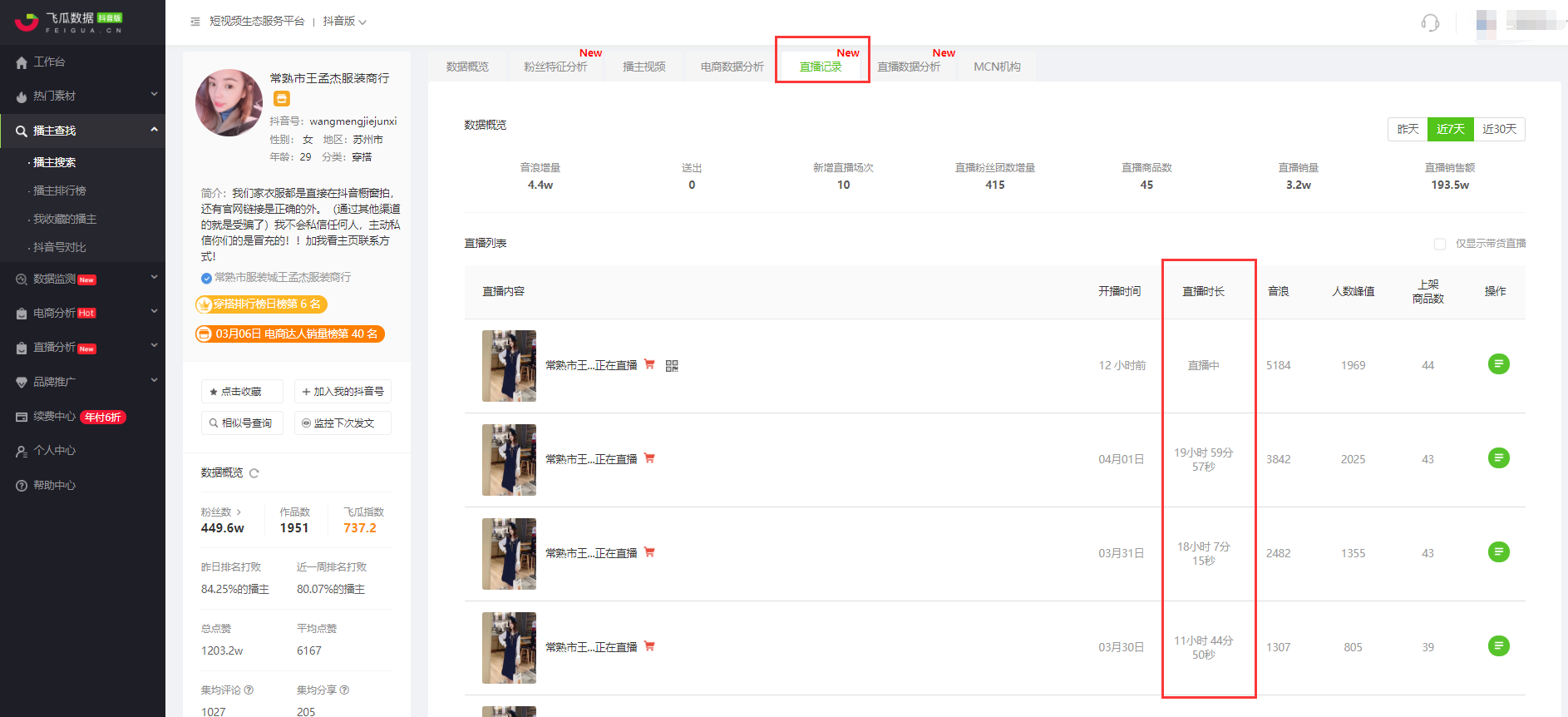Open the 播主排行榜 sidebar link

(59, 191)
